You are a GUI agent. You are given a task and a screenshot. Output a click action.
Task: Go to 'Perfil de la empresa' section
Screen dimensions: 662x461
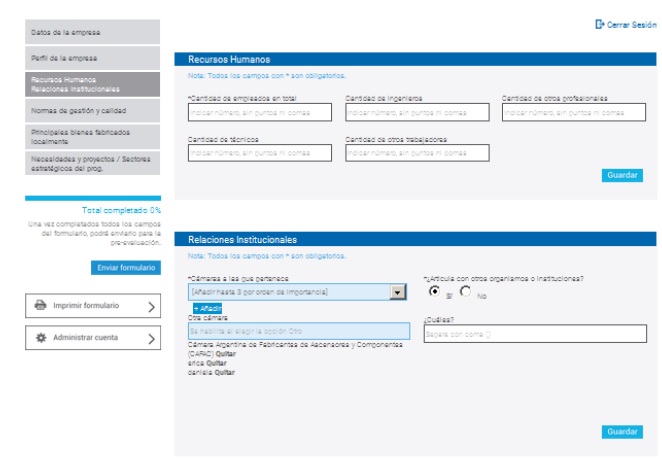[x=92, y=59]
